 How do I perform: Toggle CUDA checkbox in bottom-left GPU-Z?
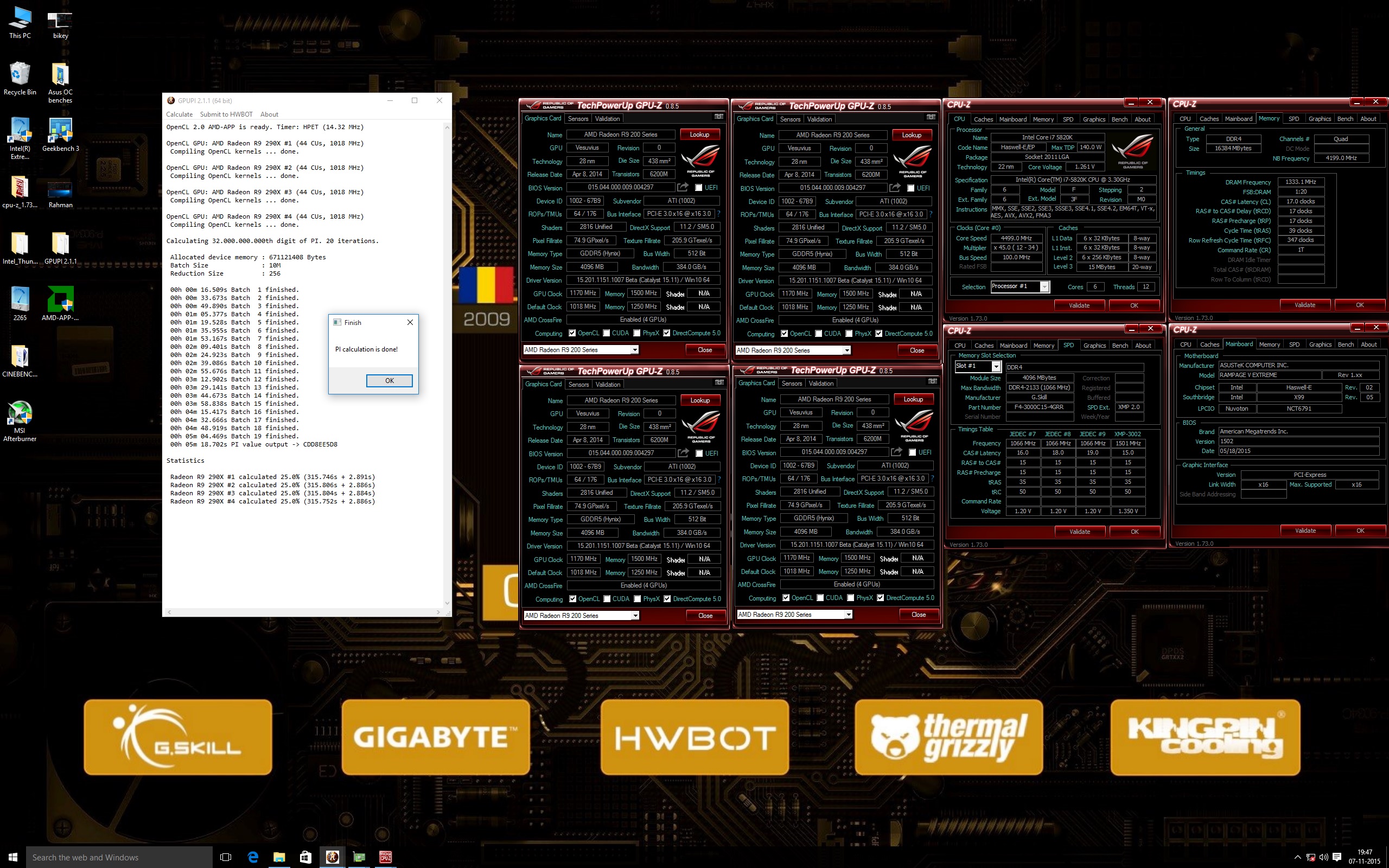[x=606, y=599]
